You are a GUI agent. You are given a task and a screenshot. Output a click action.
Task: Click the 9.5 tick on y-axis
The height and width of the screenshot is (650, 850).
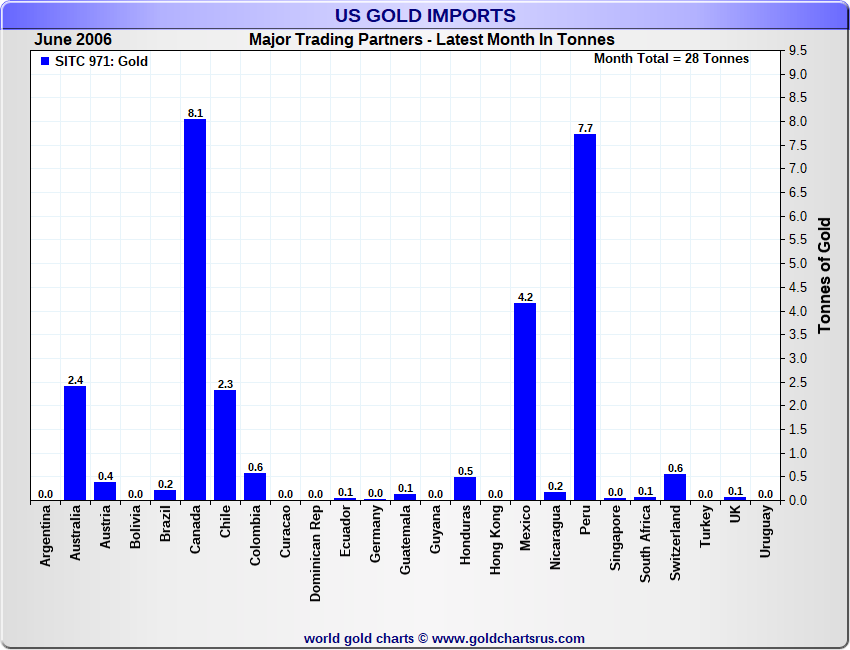[798, 50]
